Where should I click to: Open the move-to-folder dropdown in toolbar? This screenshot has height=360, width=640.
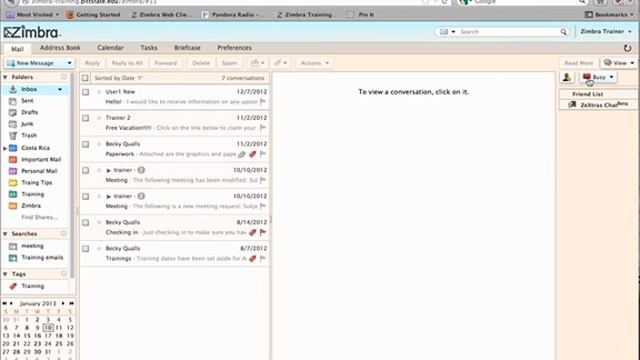(x=258, y=63)
